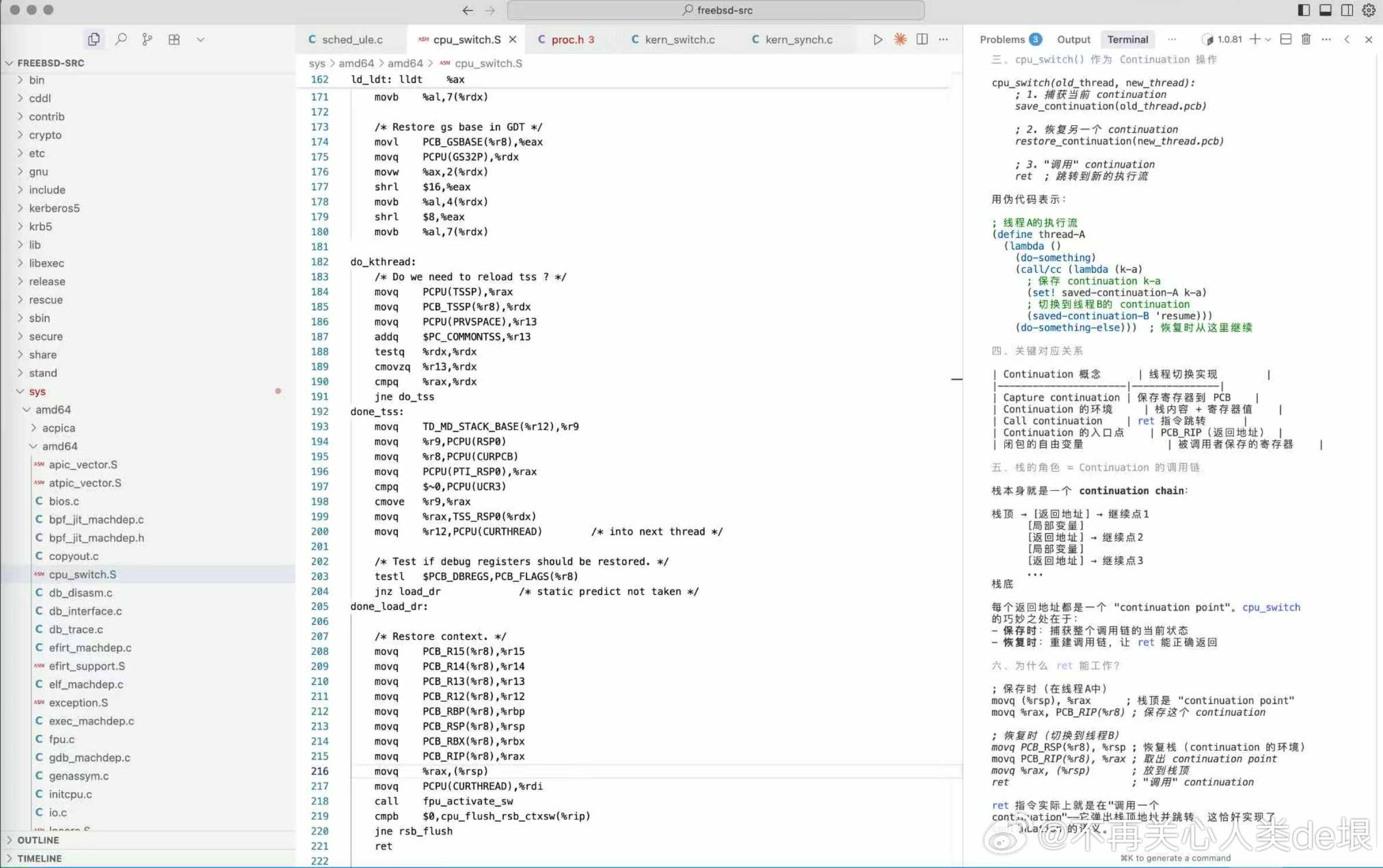Run file with play icon
The width and height of the screenshot is (1383, 868).
pyautogui.click(x=877, y=39)
